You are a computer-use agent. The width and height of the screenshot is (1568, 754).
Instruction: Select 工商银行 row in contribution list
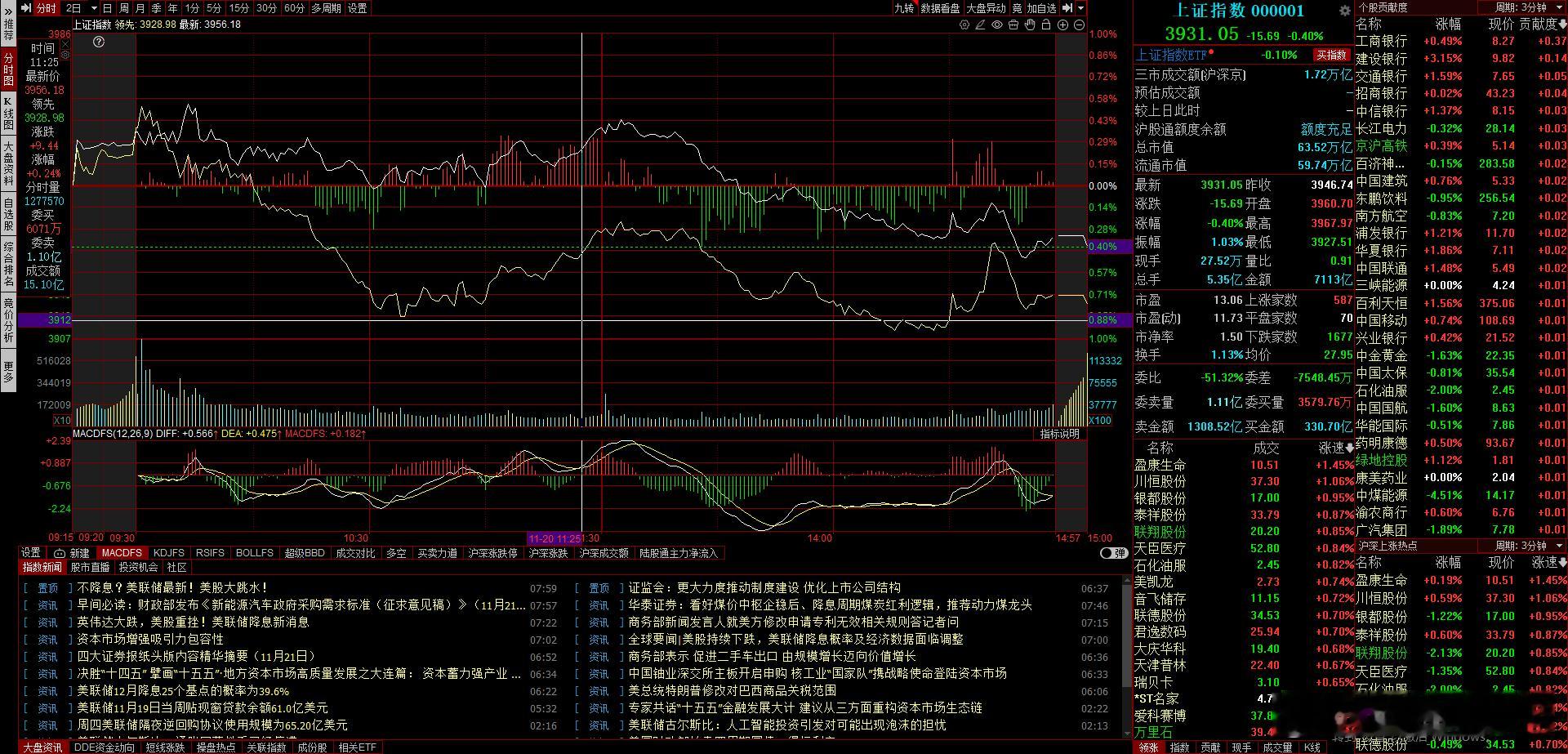[1461, 41]
